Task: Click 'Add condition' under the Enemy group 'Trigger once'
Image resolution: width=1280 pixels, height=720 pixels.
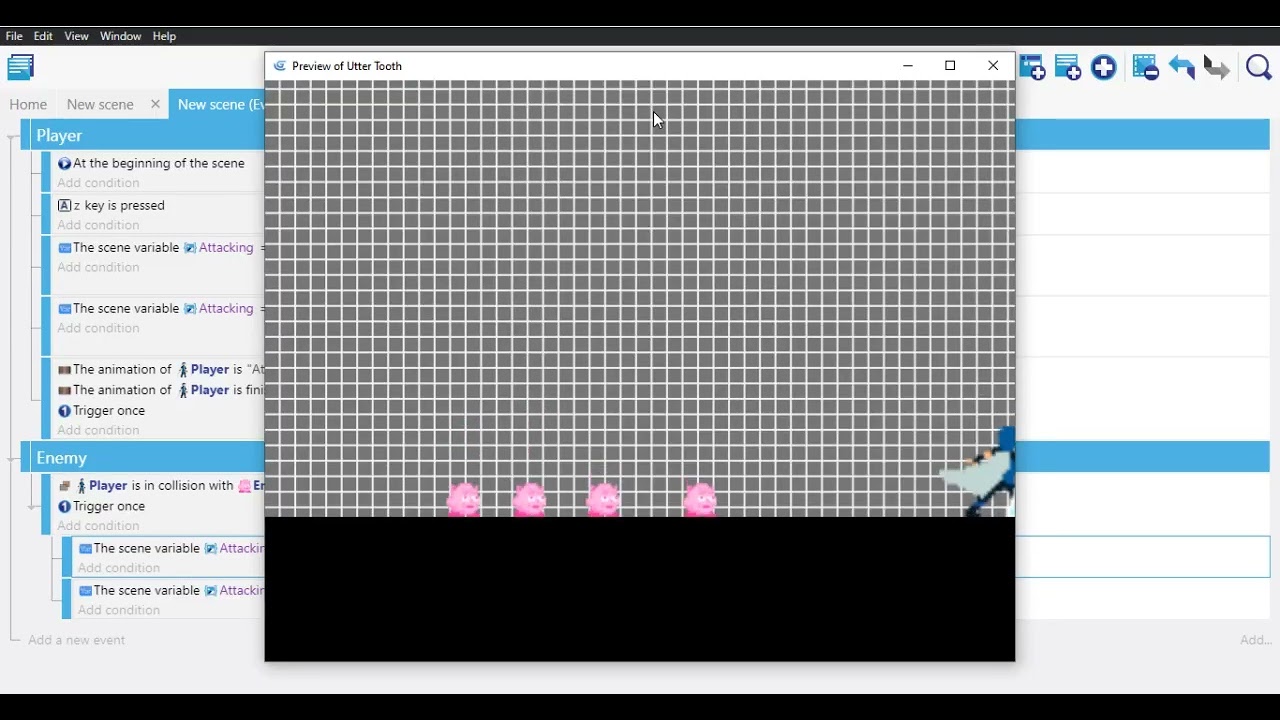Action: 98,526
